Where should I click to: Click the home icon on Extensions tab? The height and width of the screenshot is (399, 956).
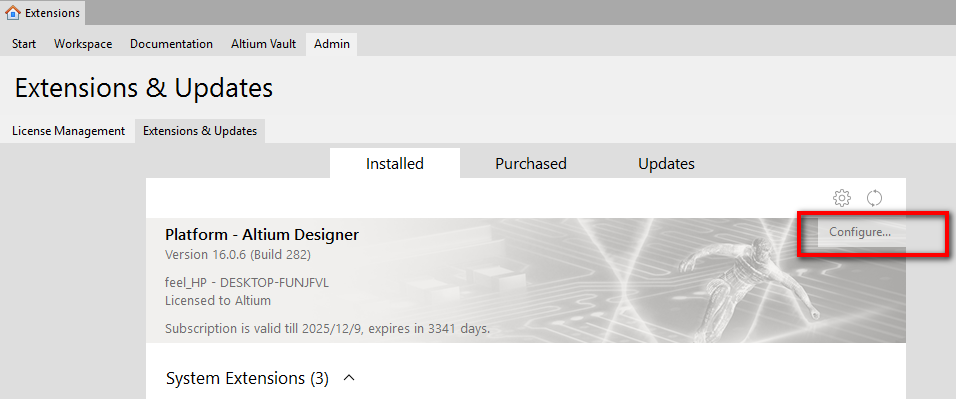pyautogui.click(x=13, y=12)
